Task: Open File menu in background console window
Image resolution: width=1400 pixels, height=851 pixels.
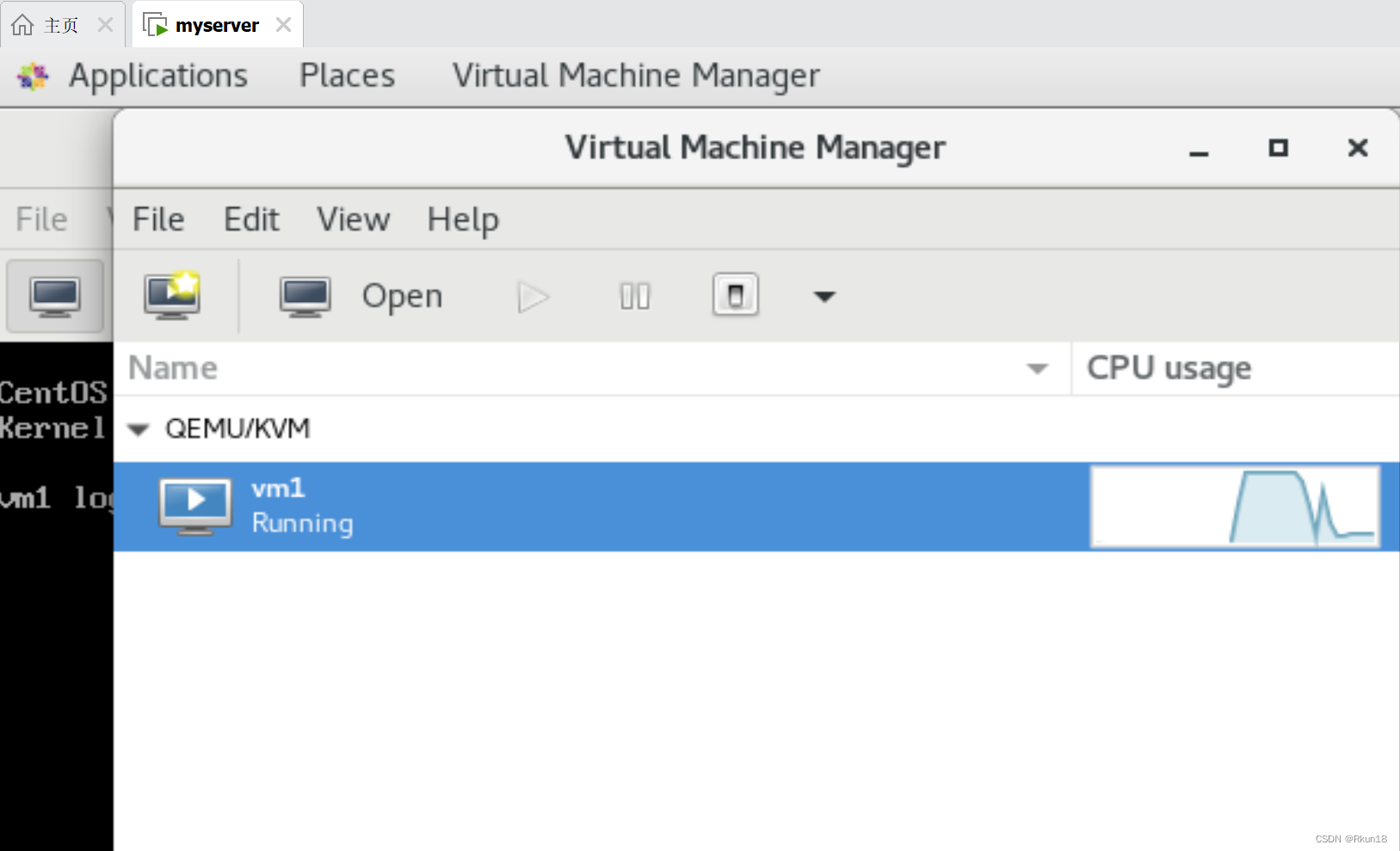Action: coord(41,219)
